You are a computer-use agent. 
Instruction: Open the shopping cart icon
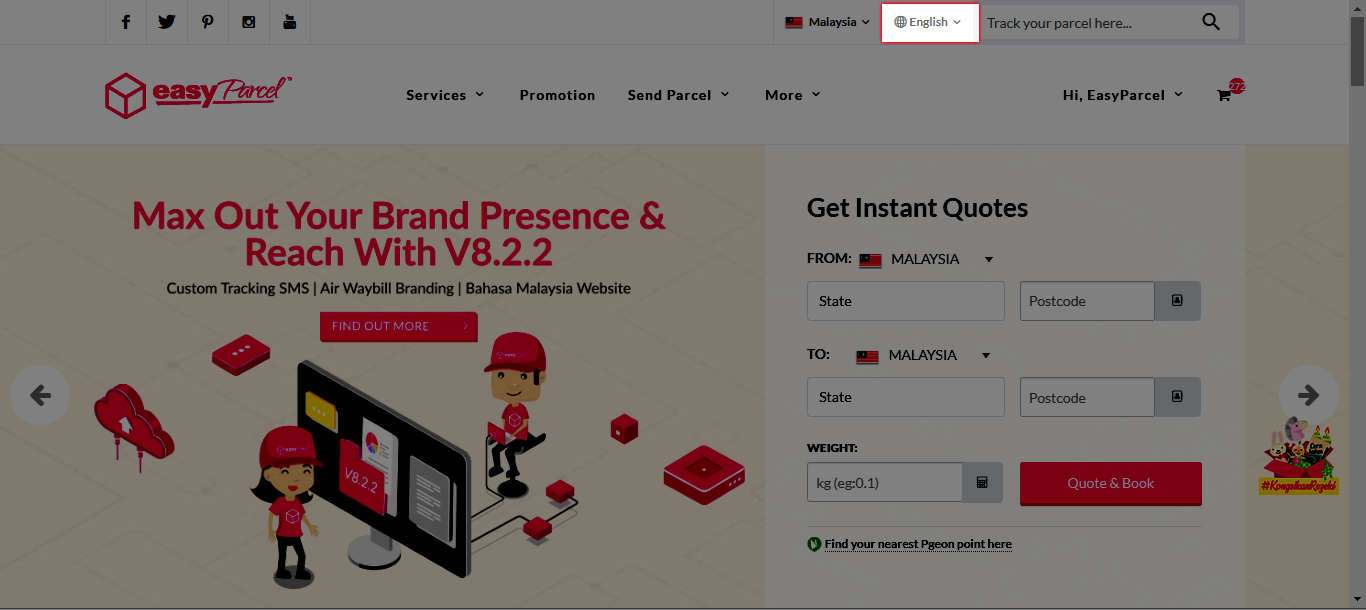click(x=1224, y=95)
